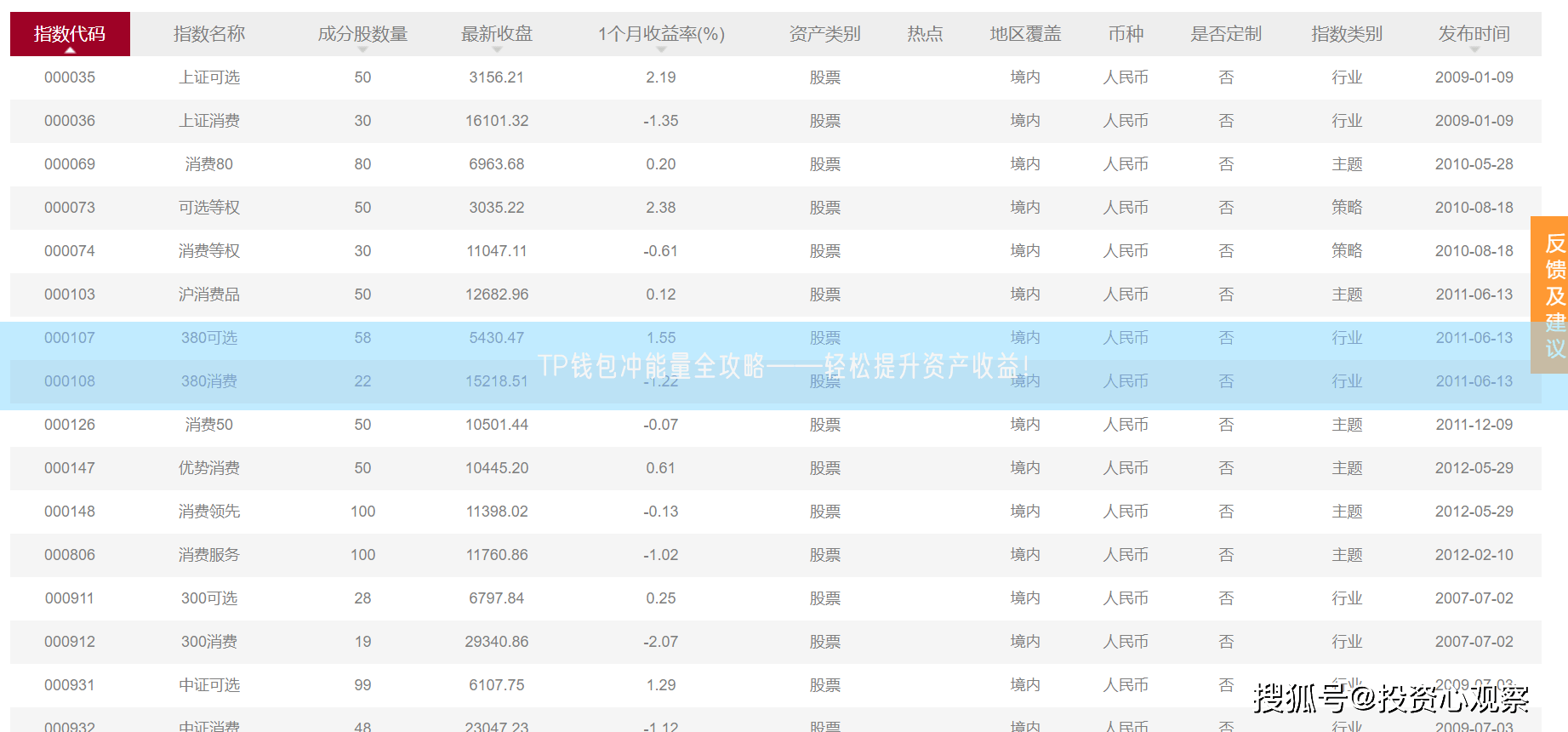
Task: Select closing value 29340.86
Action: [497, 642]
